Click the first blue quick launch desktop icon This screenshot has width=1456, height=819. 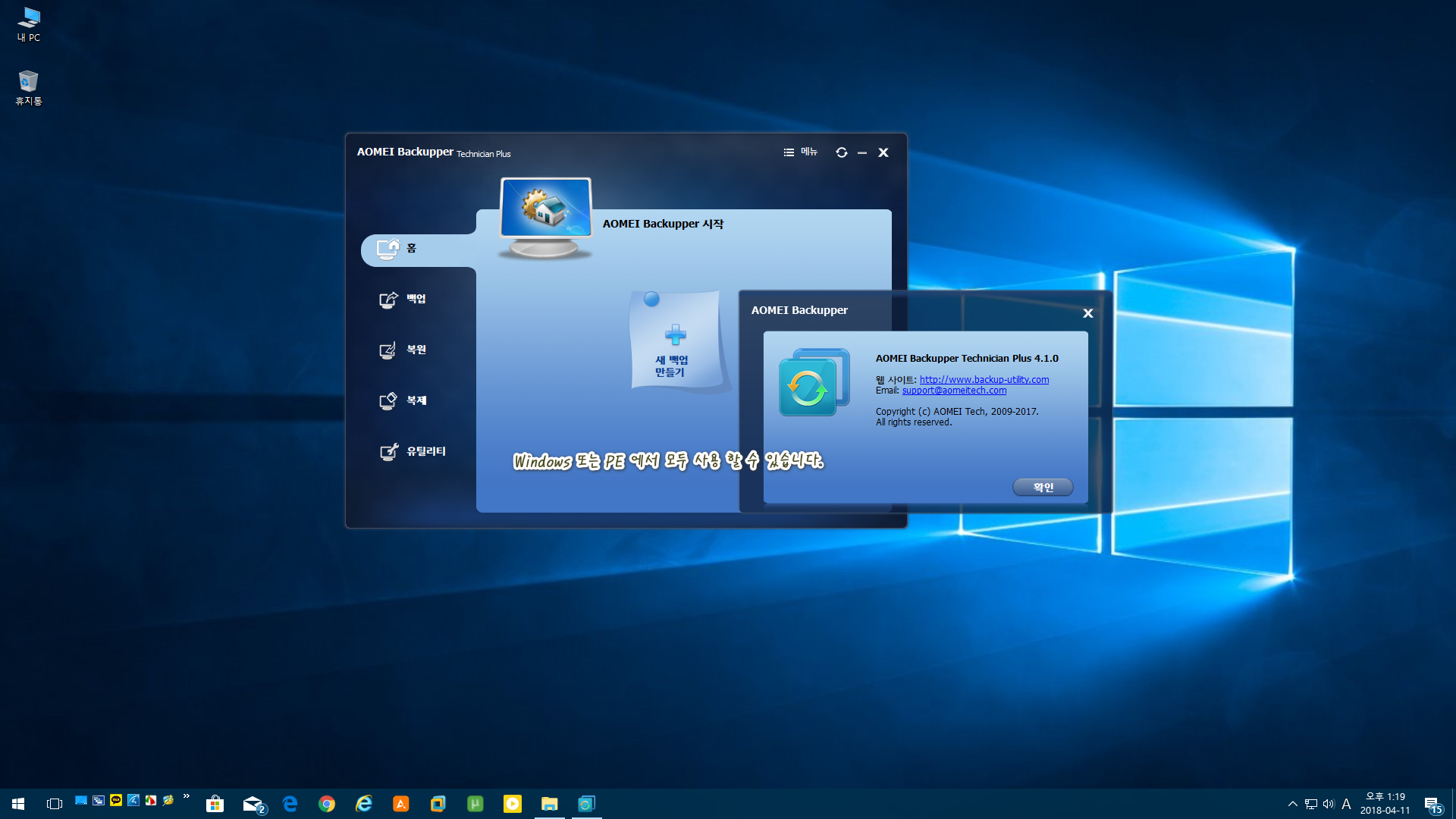(x=81, y=800)
